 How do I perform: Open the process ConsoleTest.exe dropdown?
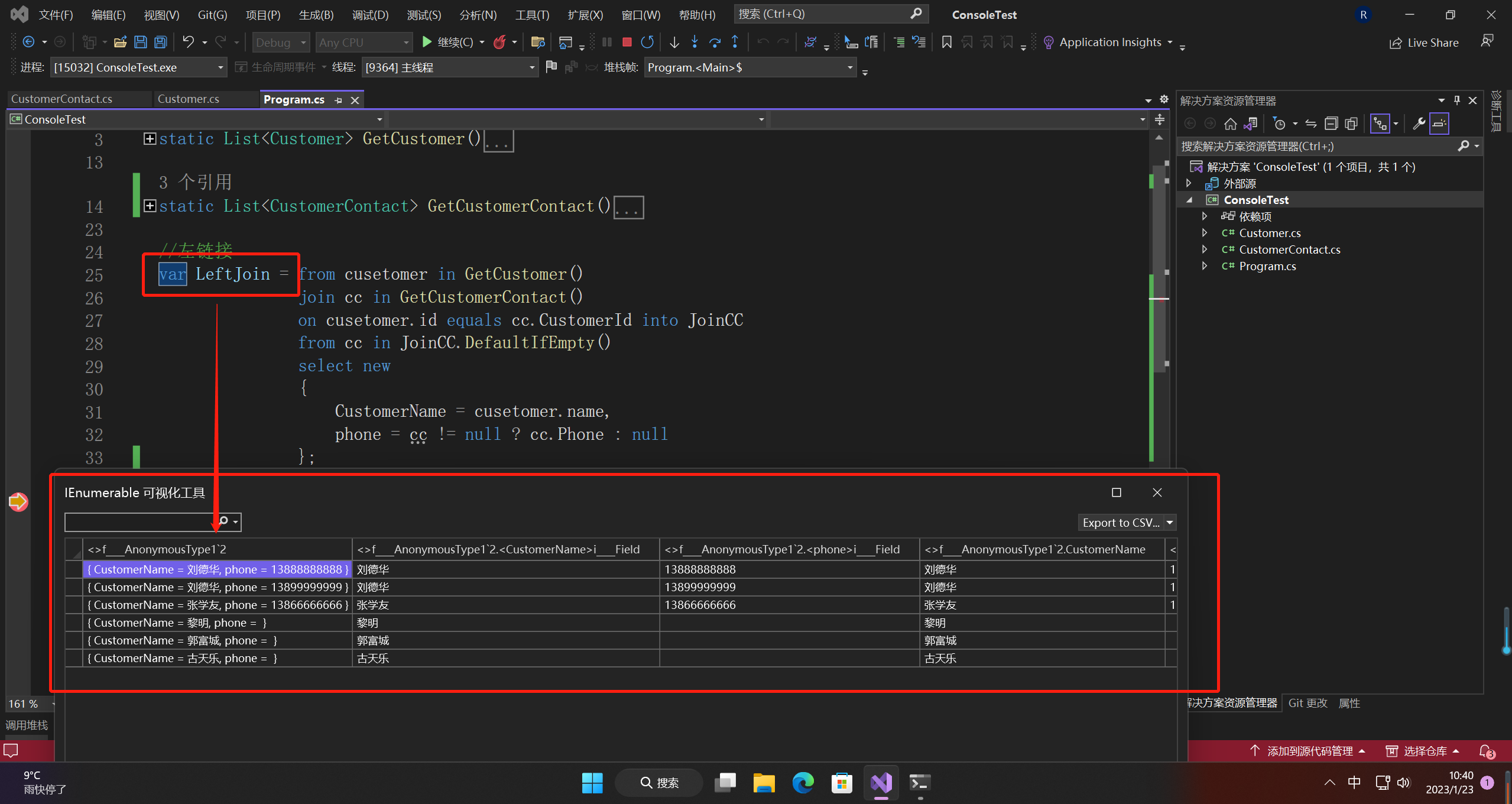click(220, 67)
